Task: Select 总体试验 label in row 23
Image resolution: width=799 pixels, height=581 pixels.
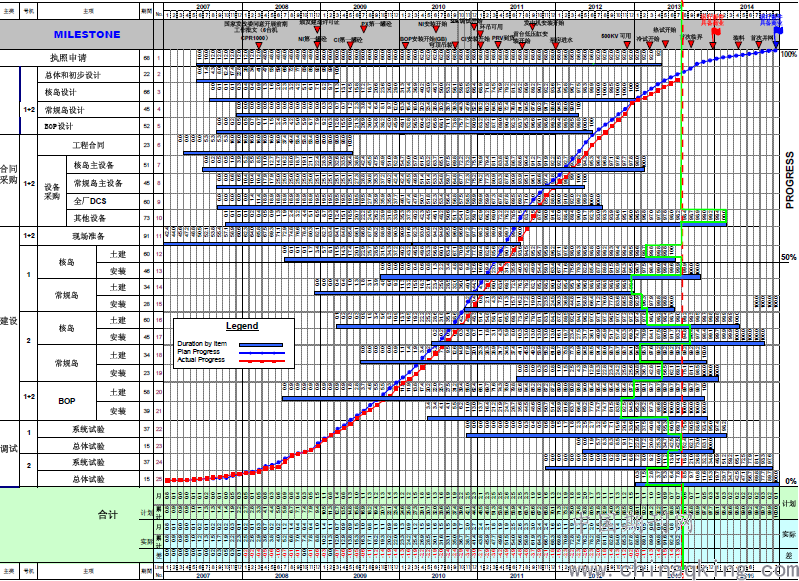Action: coord(88,446)
